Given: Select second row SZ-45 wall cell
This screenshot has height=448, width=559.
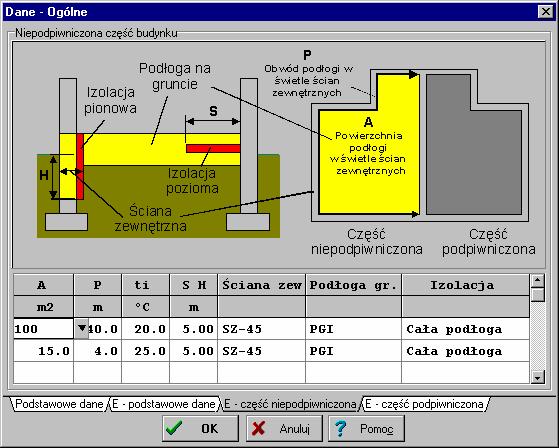Looking at the screenshot, I should pos(261,351).
